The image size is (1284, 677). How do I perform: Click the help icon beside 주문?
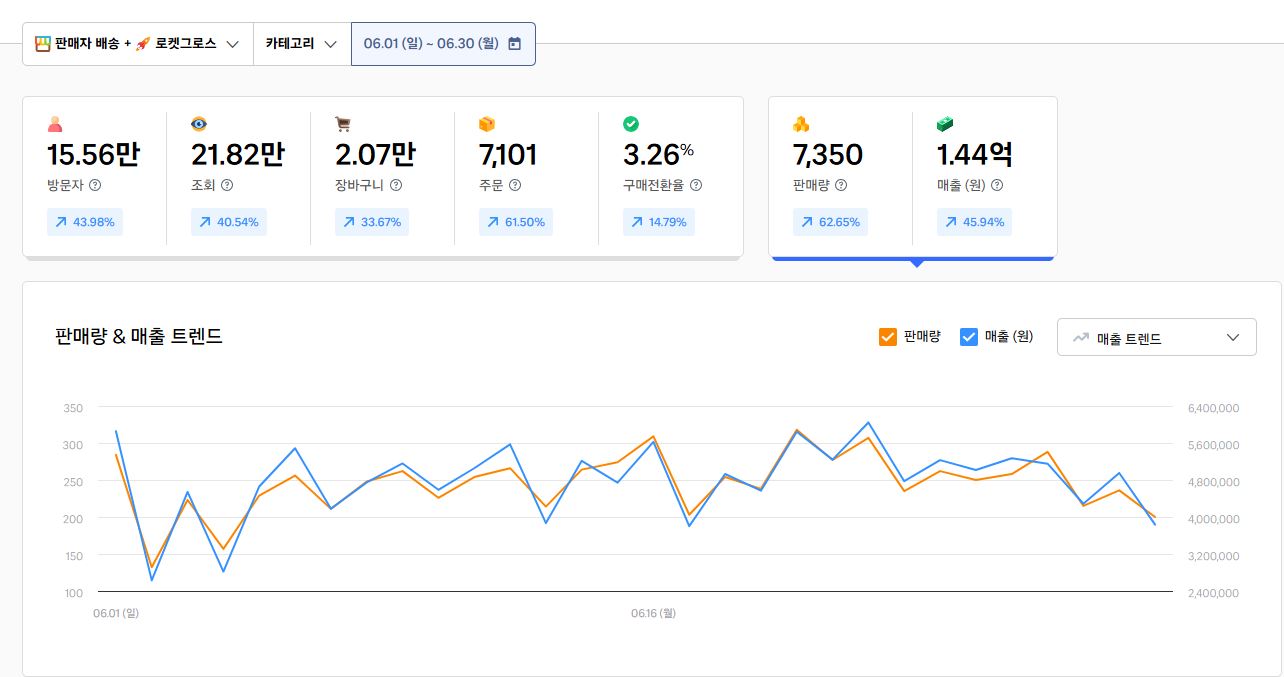tap(514, 185)
